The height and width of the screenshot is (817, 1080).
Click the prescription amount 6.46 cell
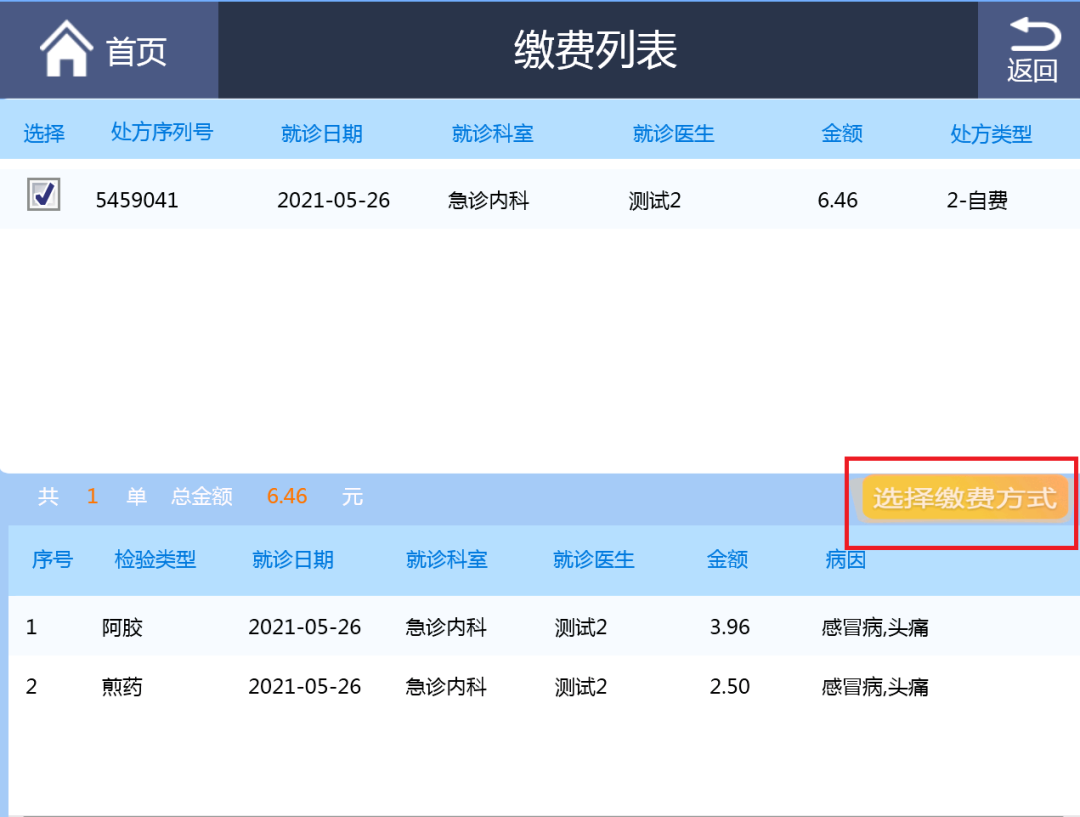coord(838,200)
